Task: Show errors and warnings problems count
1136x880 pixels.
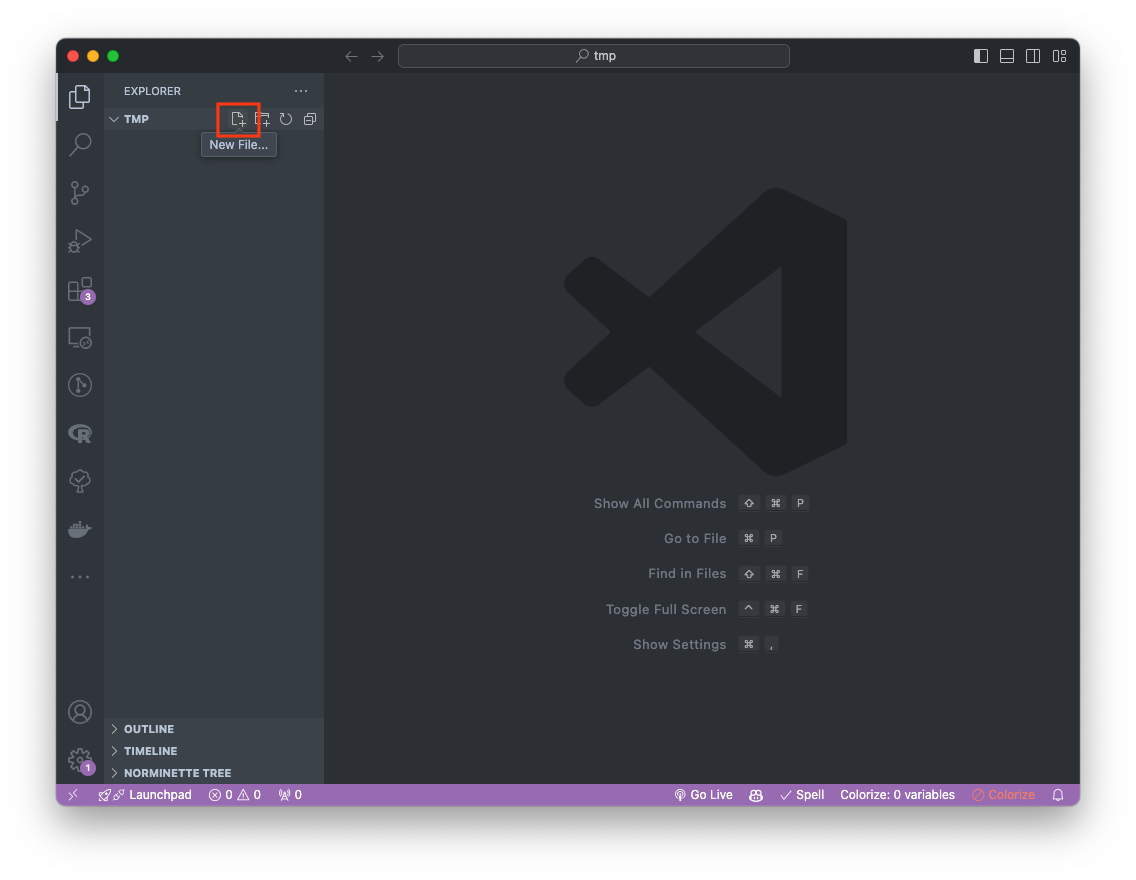Action: coord(235,795)
